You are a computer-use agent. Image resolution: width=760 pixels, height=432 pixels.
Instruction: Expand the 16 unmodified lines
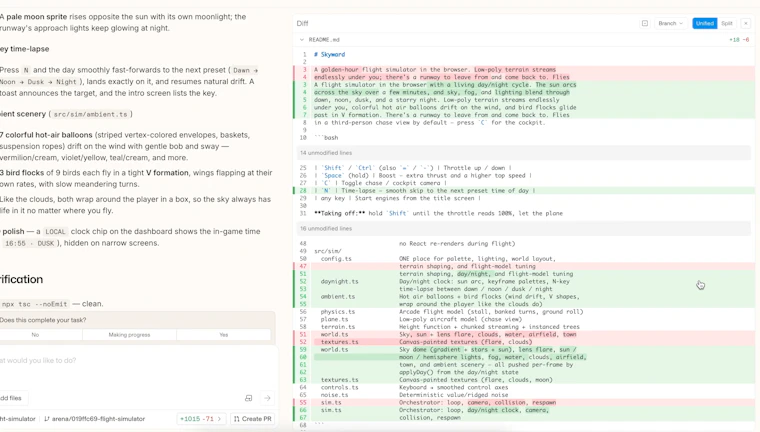tap(523, 228)
